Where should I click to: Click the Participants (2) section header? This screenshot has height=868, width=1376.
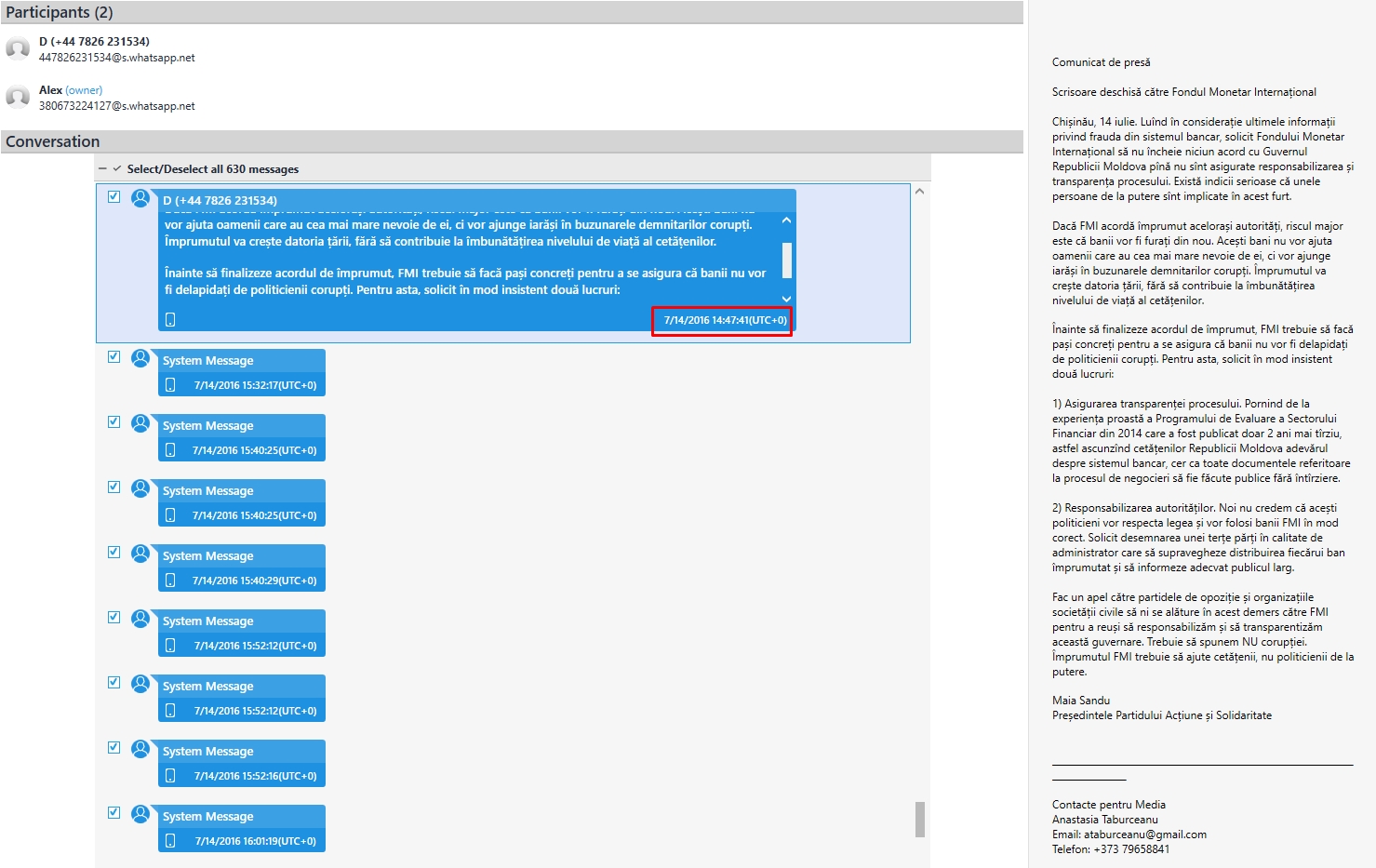coord(60,12)
